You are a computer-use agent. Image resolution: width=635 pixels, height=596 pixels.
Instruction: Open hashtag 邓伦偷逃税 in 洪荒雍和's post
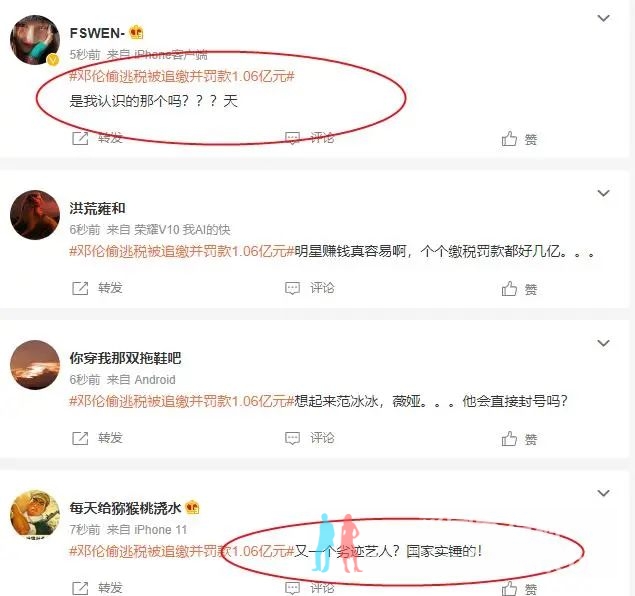coord(181,251)
